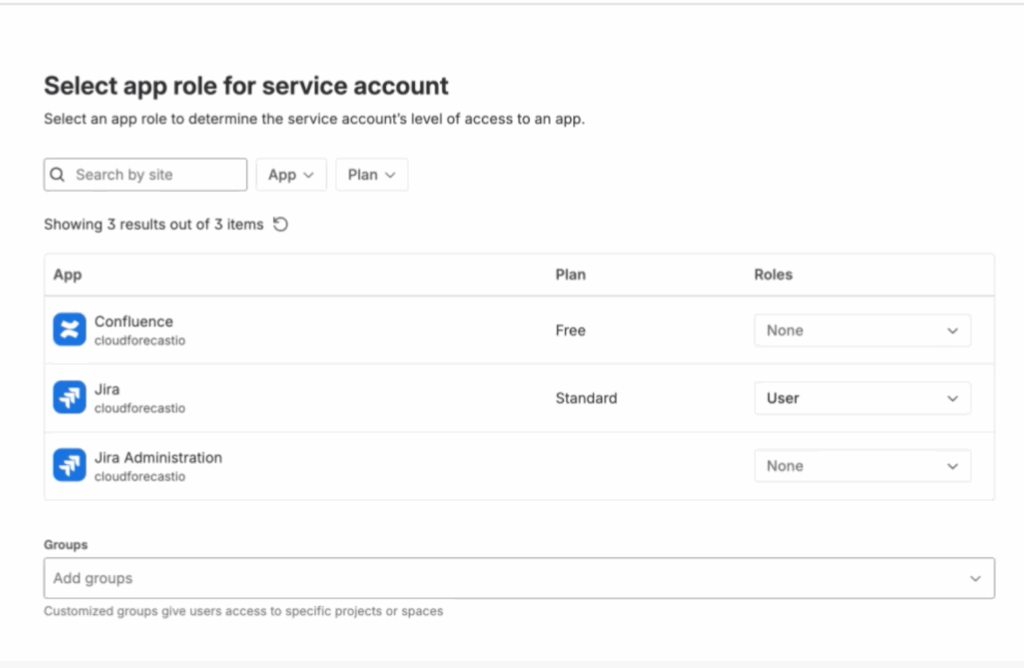The width and height of the screenshot is (1024, 668).
Task: Select the Confluence app name
Action: point(134,322)
